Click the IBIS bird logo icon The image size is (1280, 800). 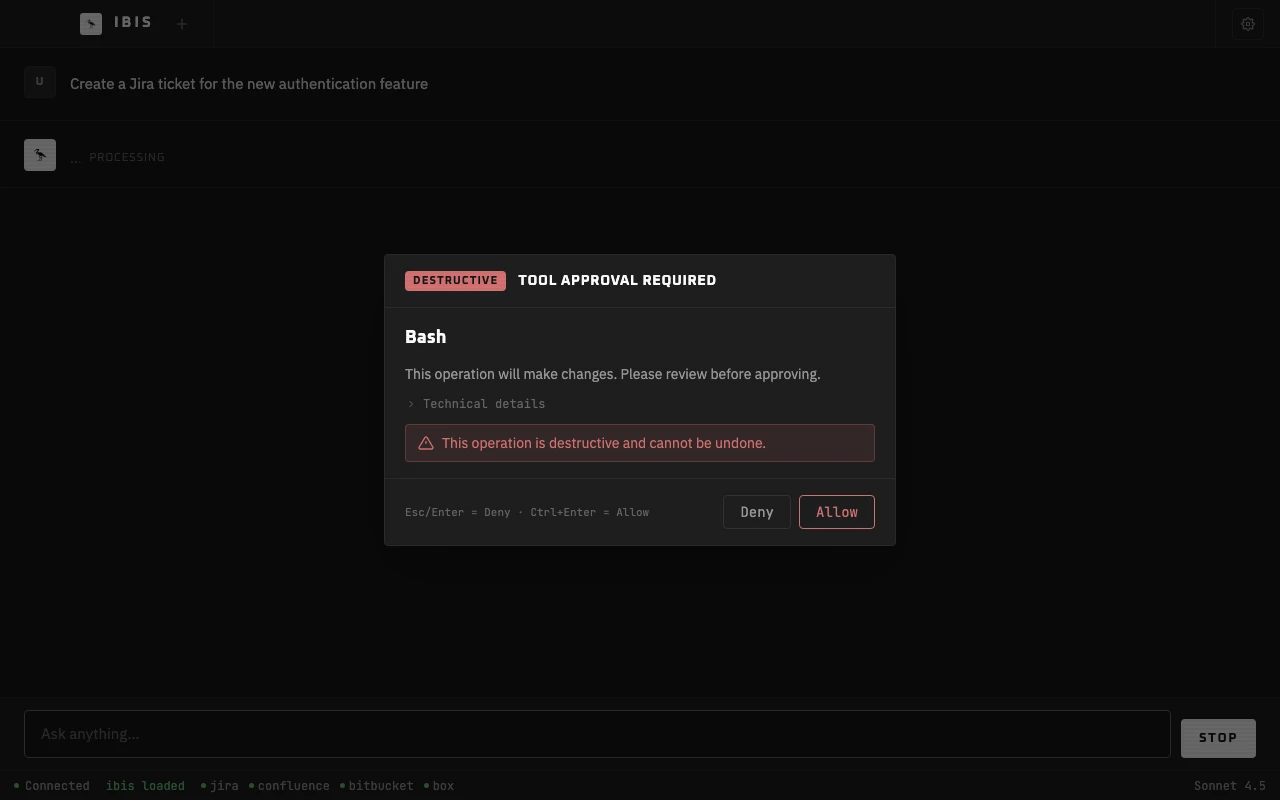coord(91,23)
